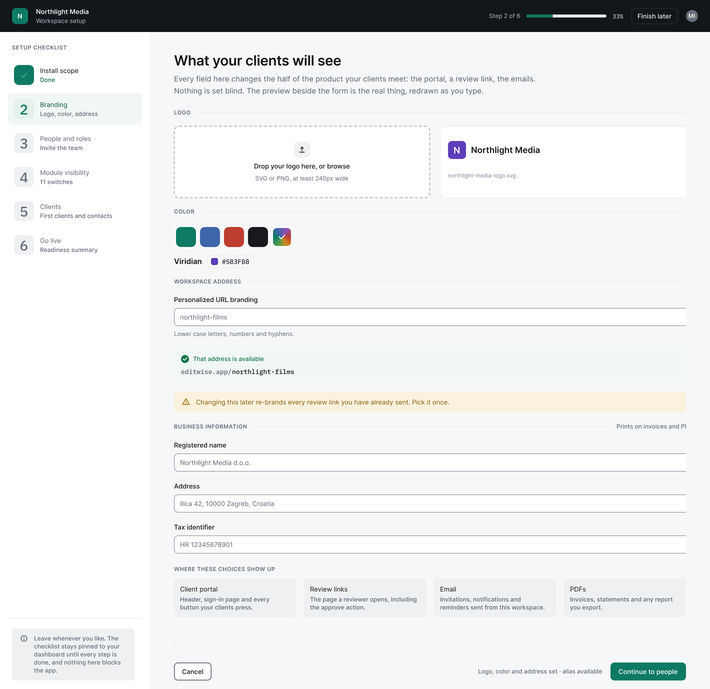The height and width of the screenshot is (689, 710).
Task: Click the step number 6 badge
Action: tap(24, 245)
